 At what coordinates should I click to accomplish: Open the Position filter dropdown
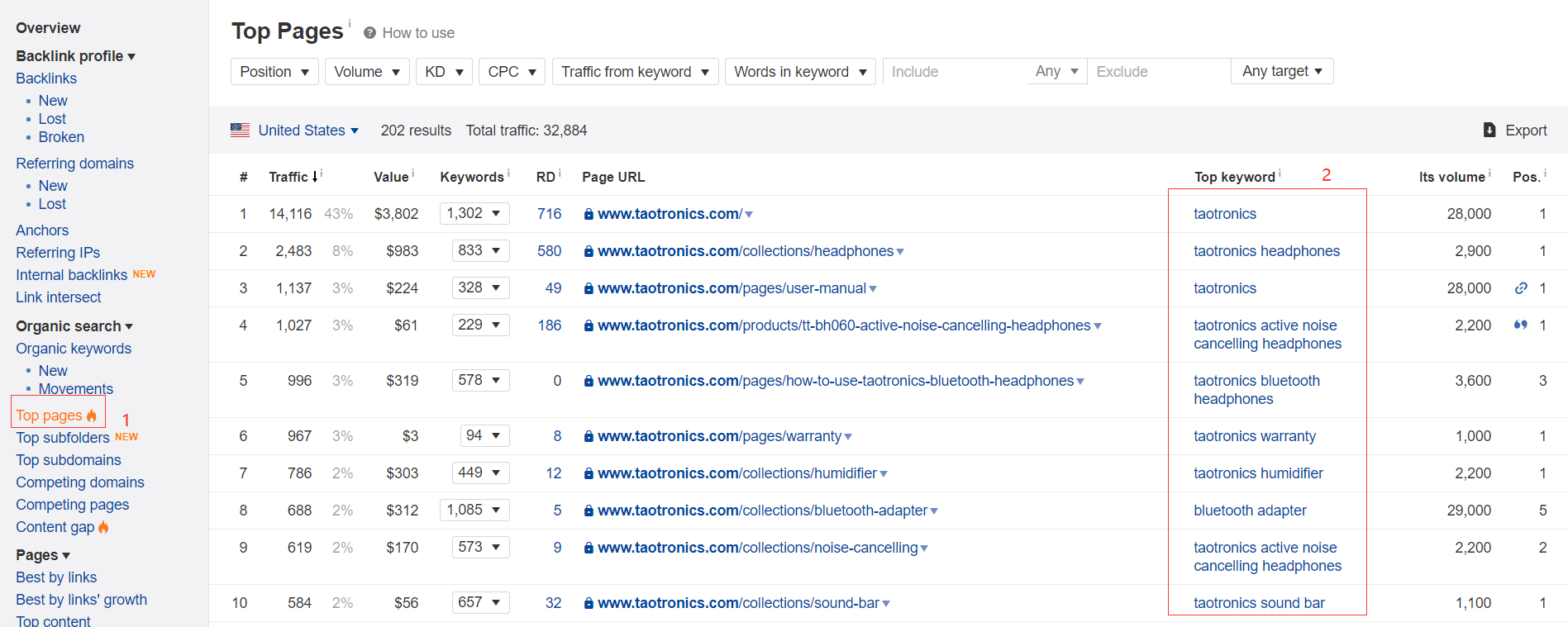click(x=274, y=72)
